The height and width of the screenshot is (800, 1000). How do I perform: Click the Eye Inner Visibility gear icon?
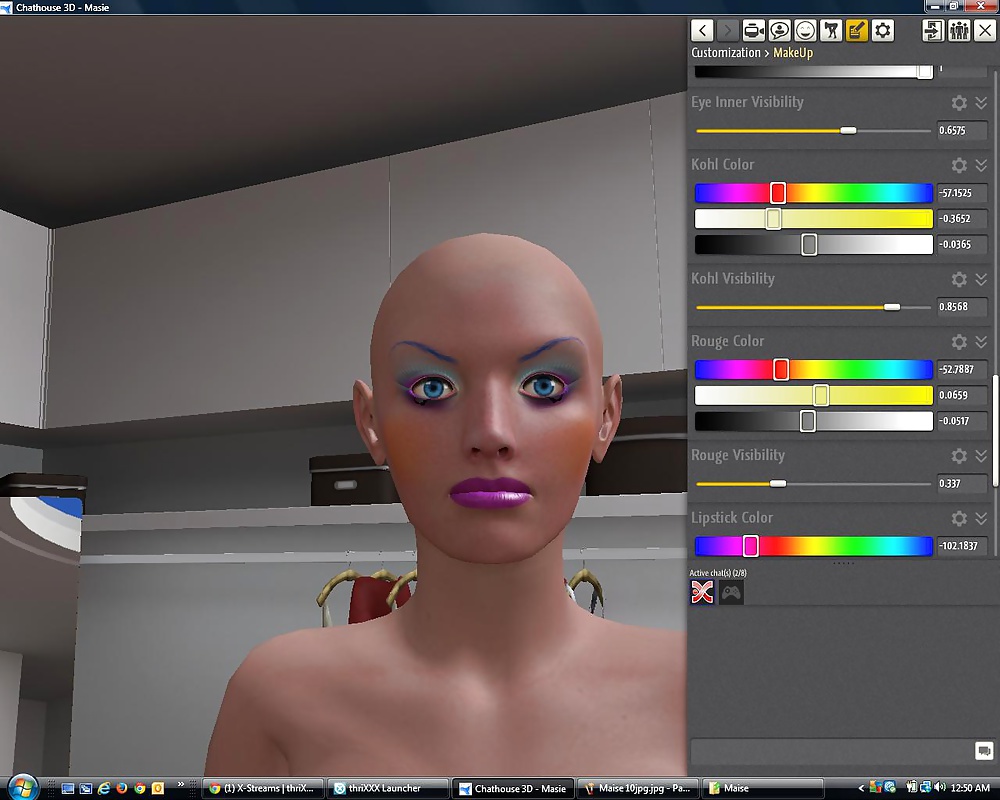click(959, 103)
